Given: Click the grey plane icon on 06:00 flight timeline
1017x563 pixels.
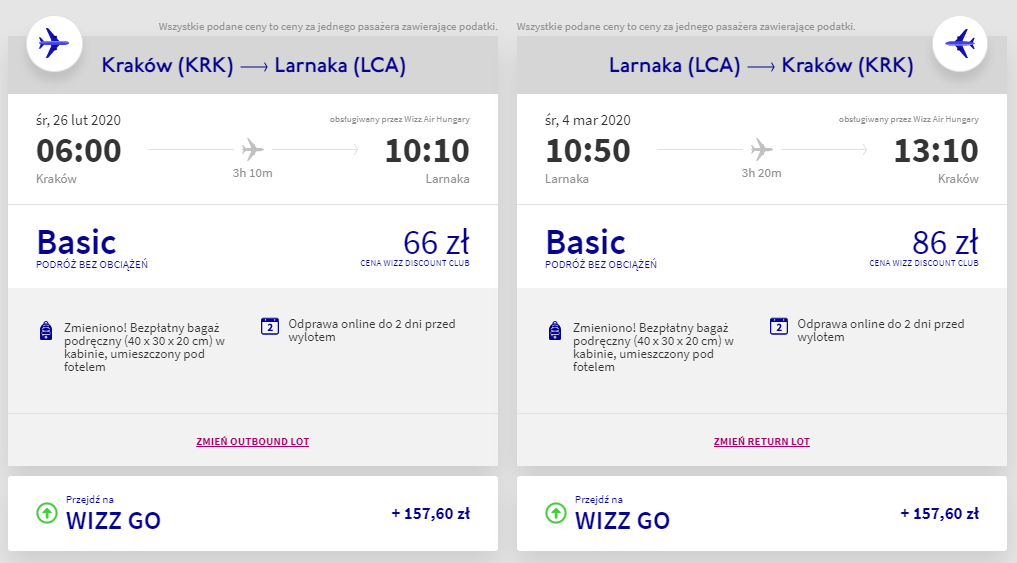Looking at the screenshot, I should [253, 150].
